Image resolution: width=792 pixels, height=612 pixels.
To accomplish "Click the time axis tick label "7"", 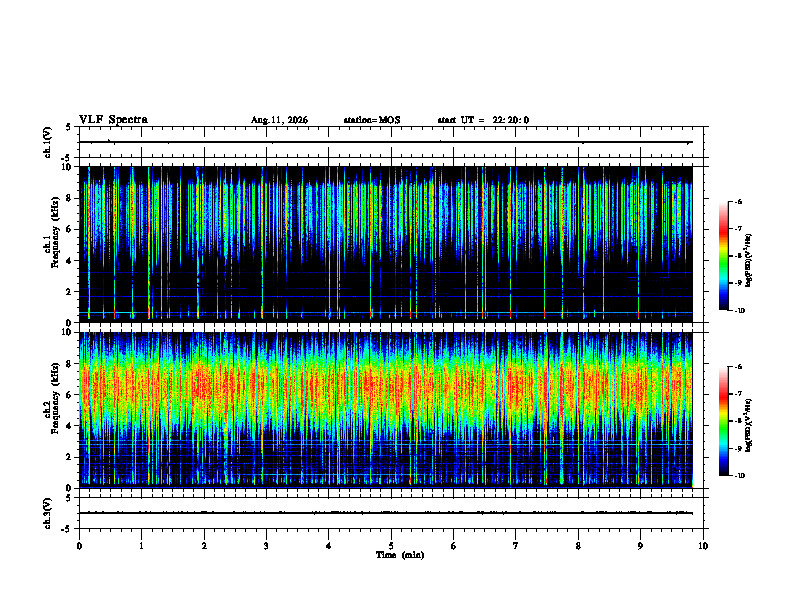I will click(516, 546).
